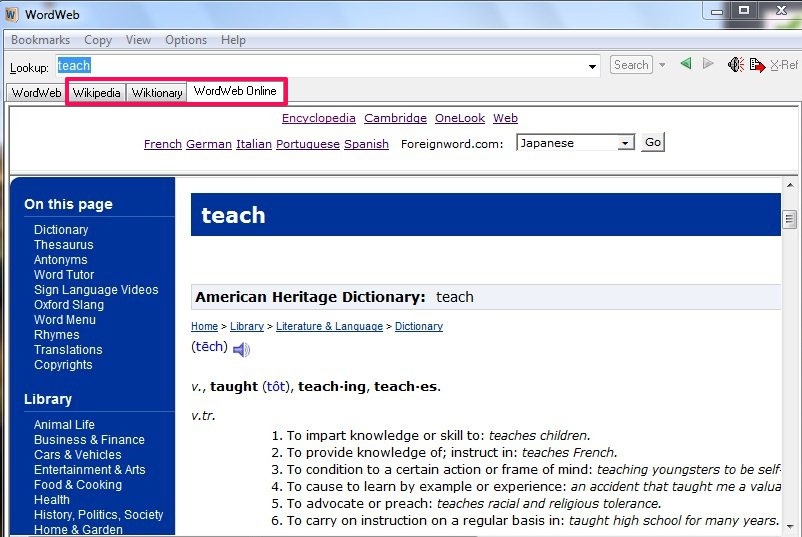
Task: Open the X-Ref tool
Action: pos(784,65)
